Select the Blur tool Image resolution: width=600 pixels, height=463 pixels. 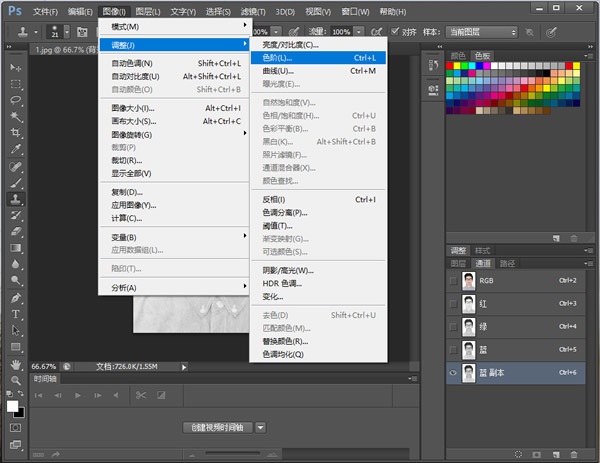16,264
